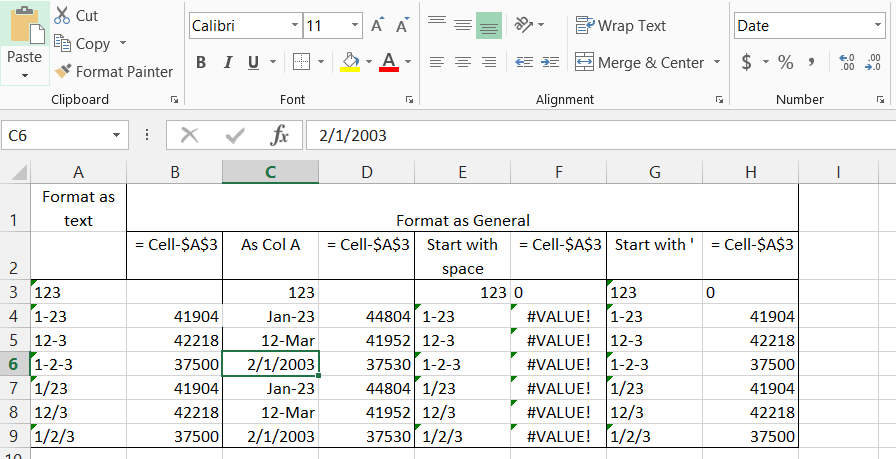This screenshot has height=459, width=896.
Task: Open the Calibri font name dropdown
Action: tap(294, 25)
